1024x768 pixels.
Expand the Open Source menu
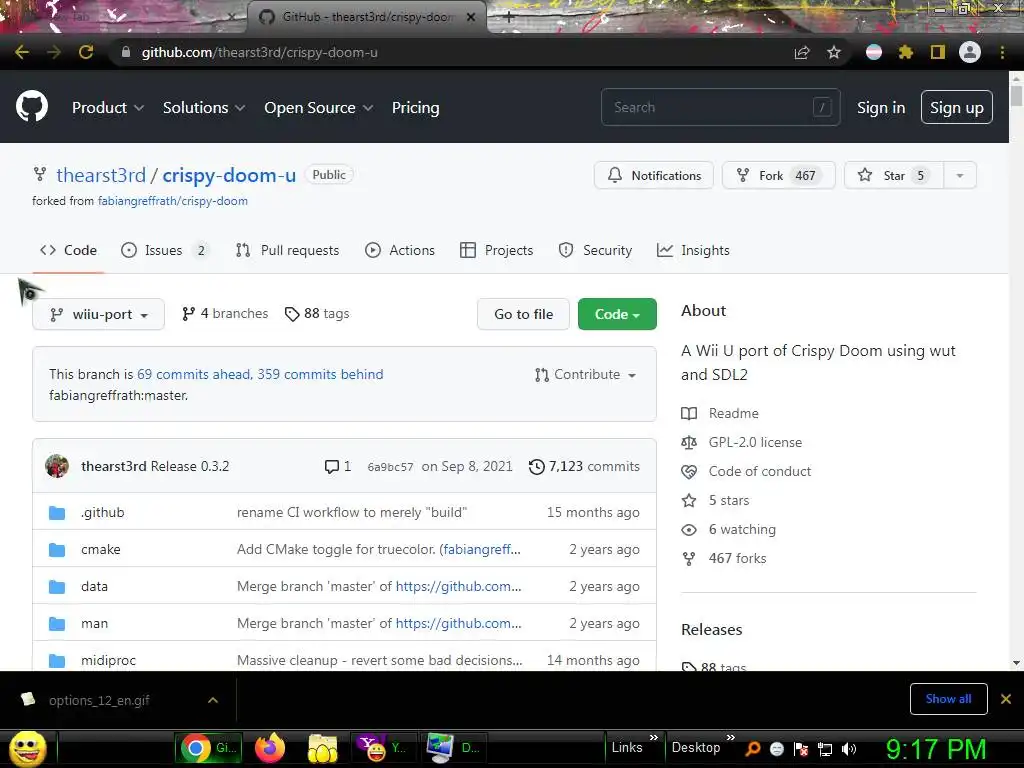(319, 108)
